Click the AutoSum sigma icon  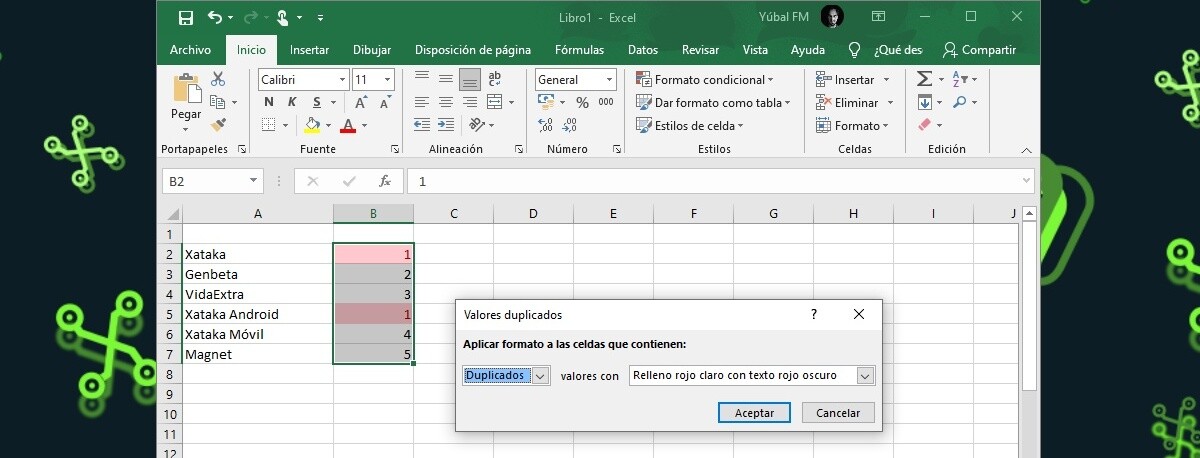[x=924, y=79]
